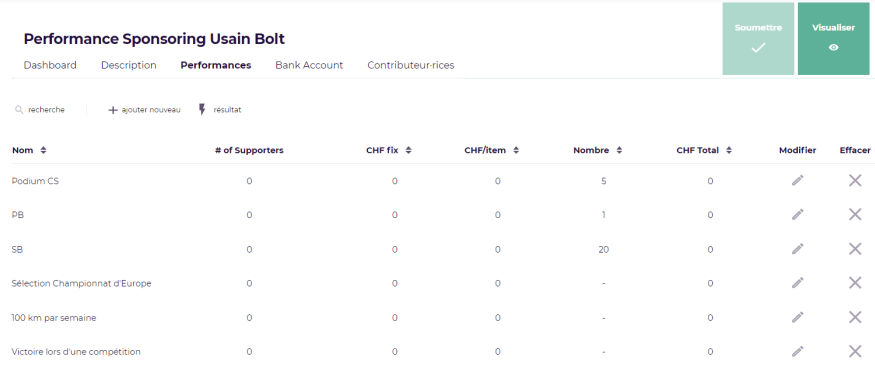Go to the Contributeur·rices tab
This screenshot has width=875, height=367.
point(411,65)
